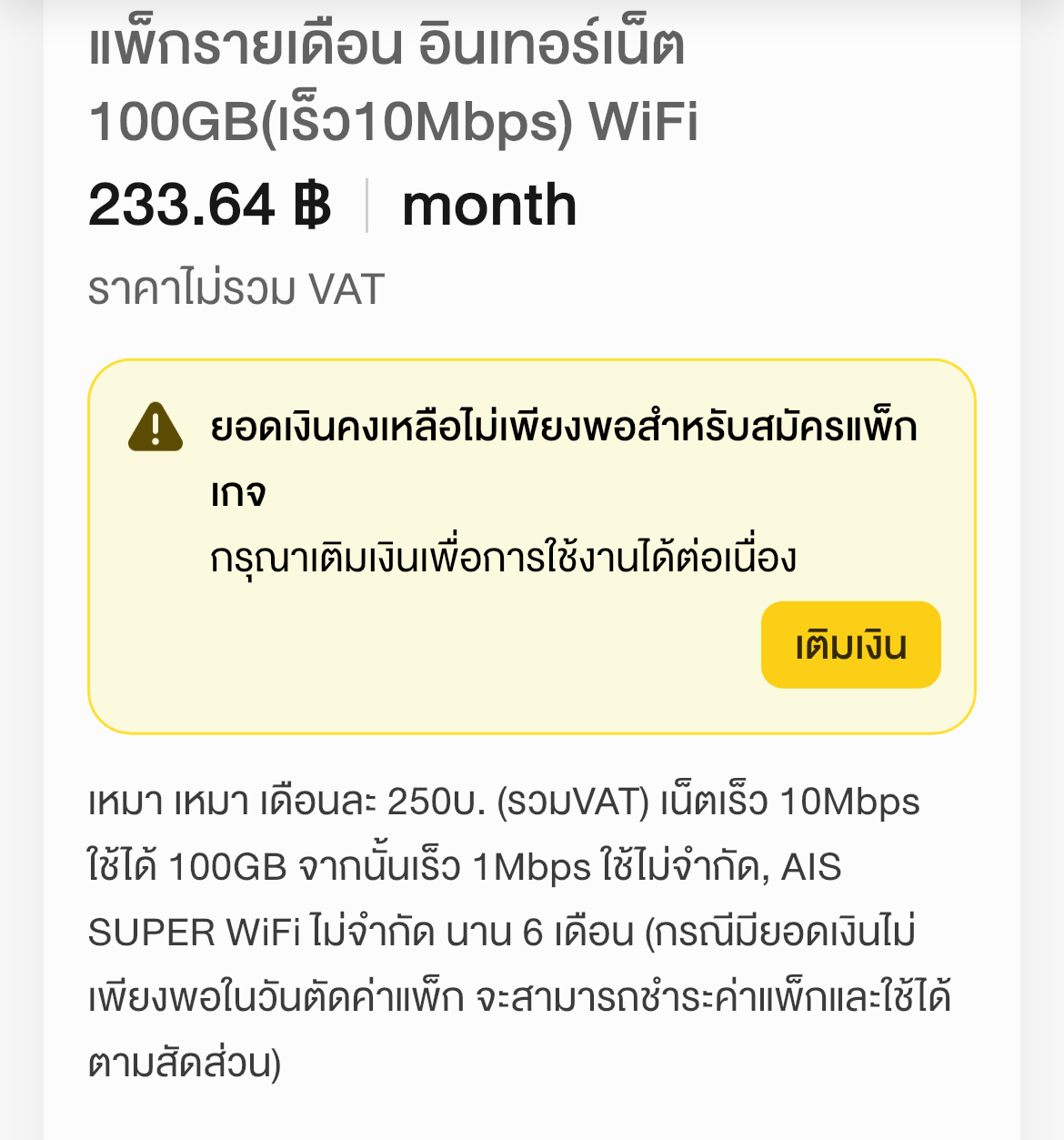This screenshot has width=1064, height=1140.
Task: Click the baht currency symbol
Action: 312,205
